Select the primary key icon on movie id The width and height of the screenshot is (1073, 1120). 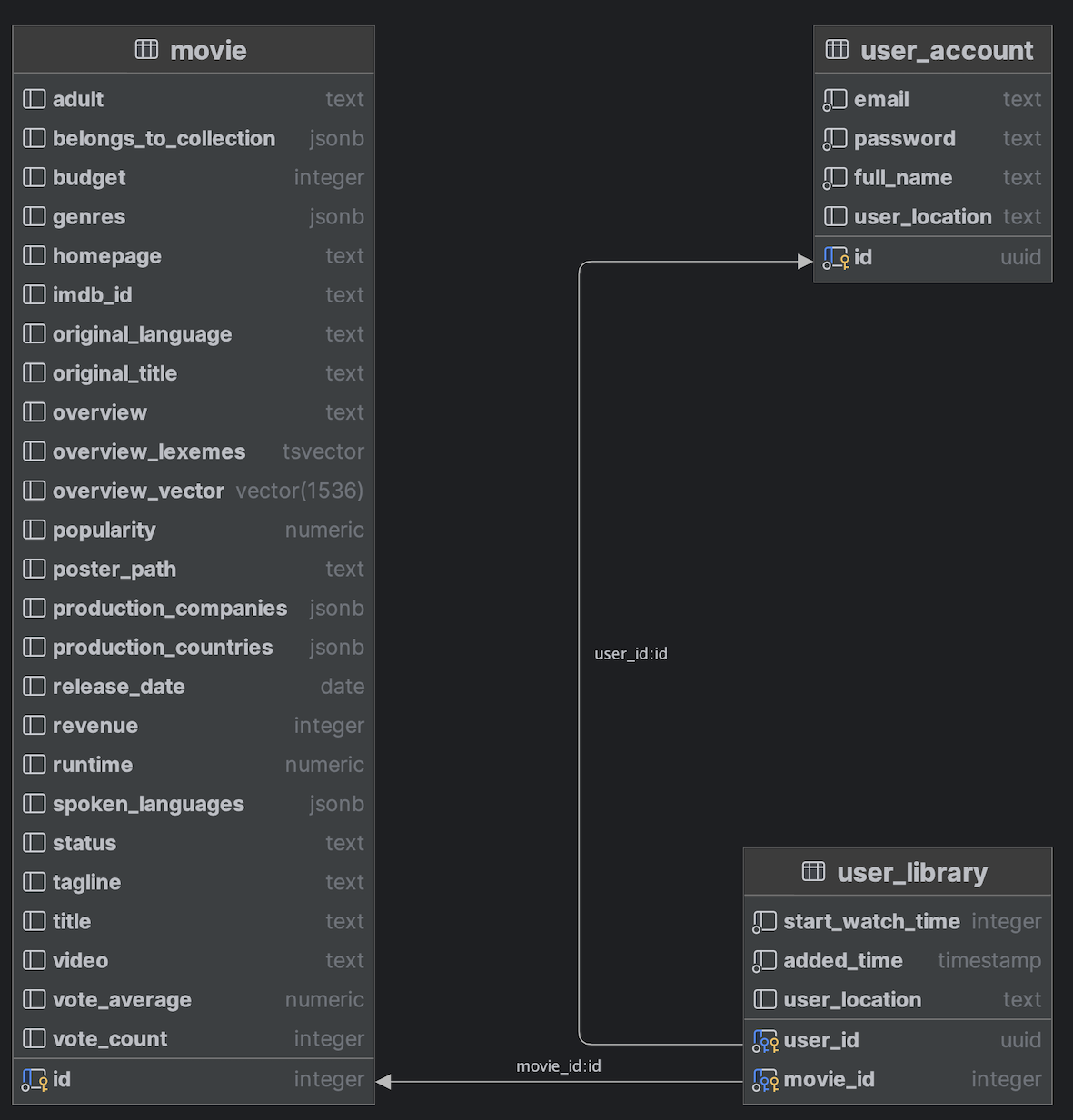tap(35, 1079)
